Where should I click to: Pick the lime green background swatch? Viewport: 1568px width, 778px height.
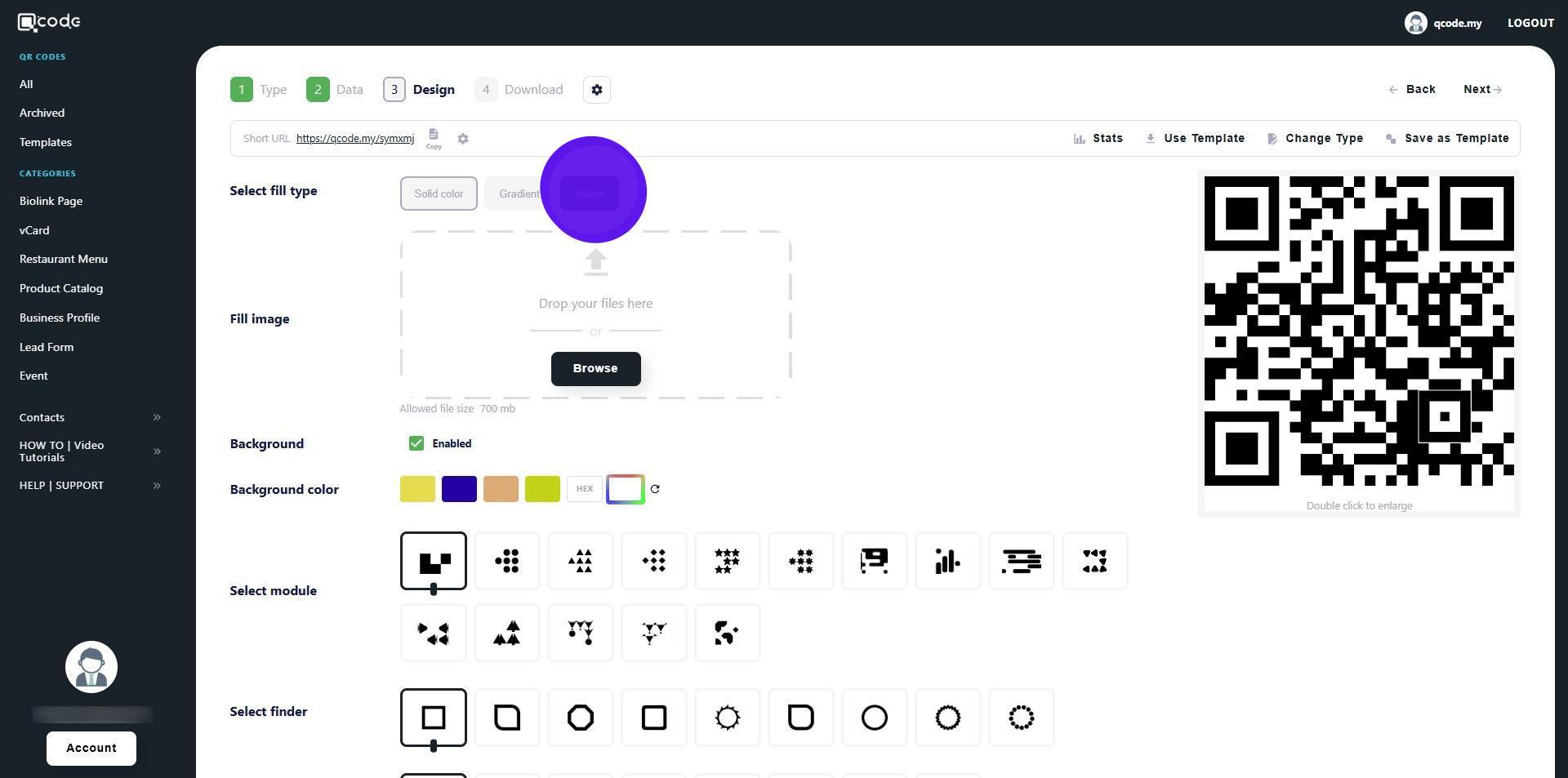click(x=542, y=489)
